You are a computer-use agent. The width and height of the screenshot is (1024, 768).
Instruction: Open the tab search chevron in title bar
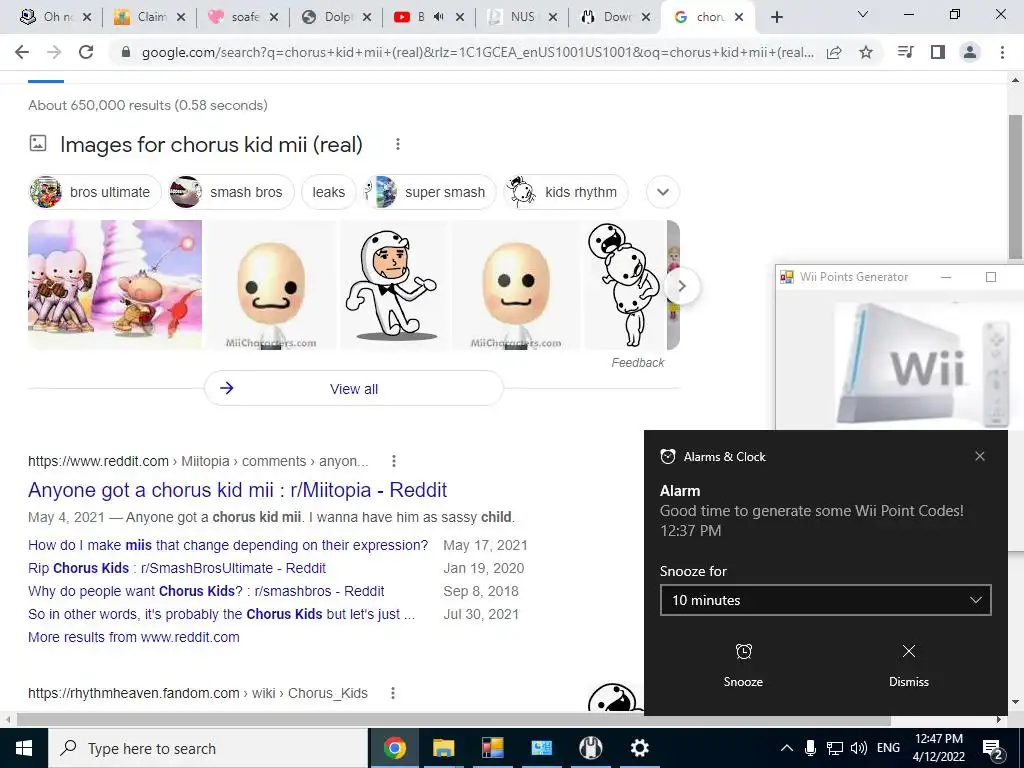click(863, 14)
